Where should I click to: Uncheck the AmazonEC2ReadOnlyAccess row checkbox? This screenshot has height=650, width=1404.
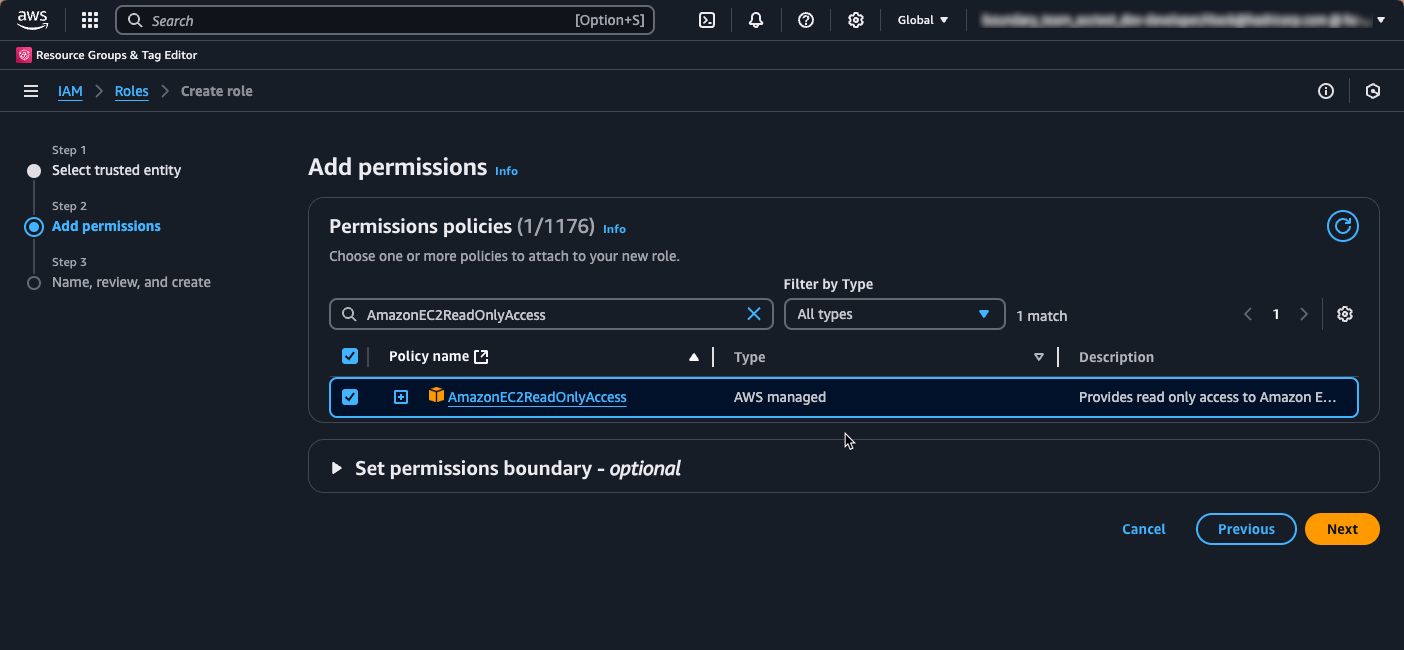click(350, 397)
